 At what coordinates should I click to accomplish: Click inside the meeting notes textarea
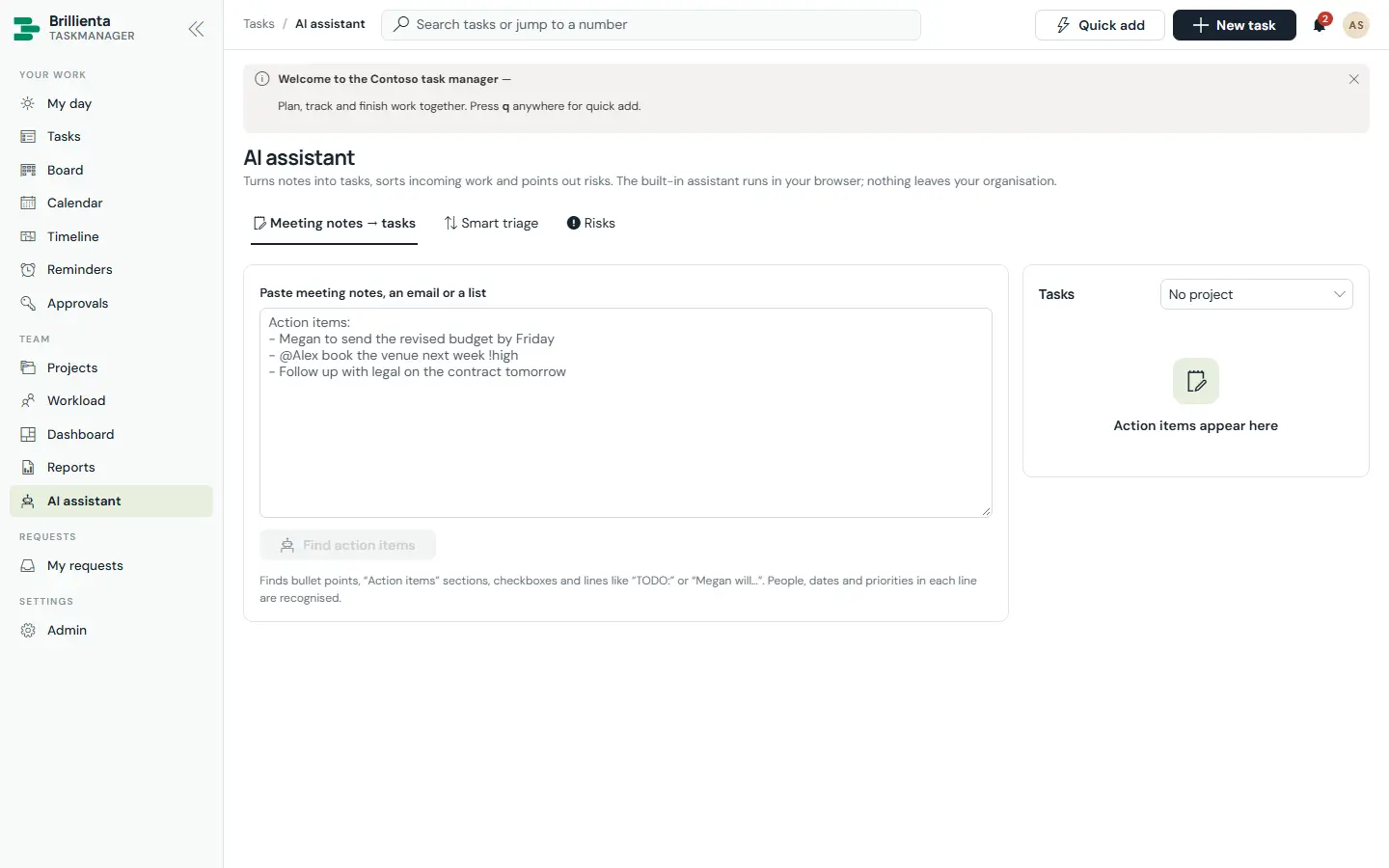(x=626, y=413)
